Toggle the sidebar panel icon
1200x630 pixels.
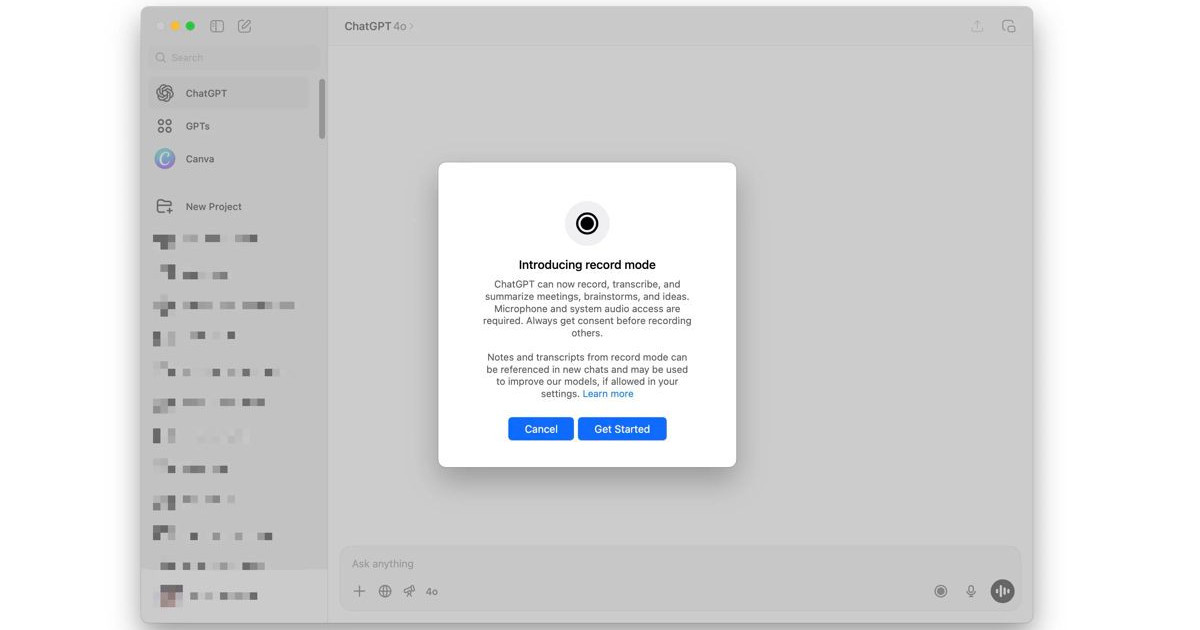(x=217, y=26)
